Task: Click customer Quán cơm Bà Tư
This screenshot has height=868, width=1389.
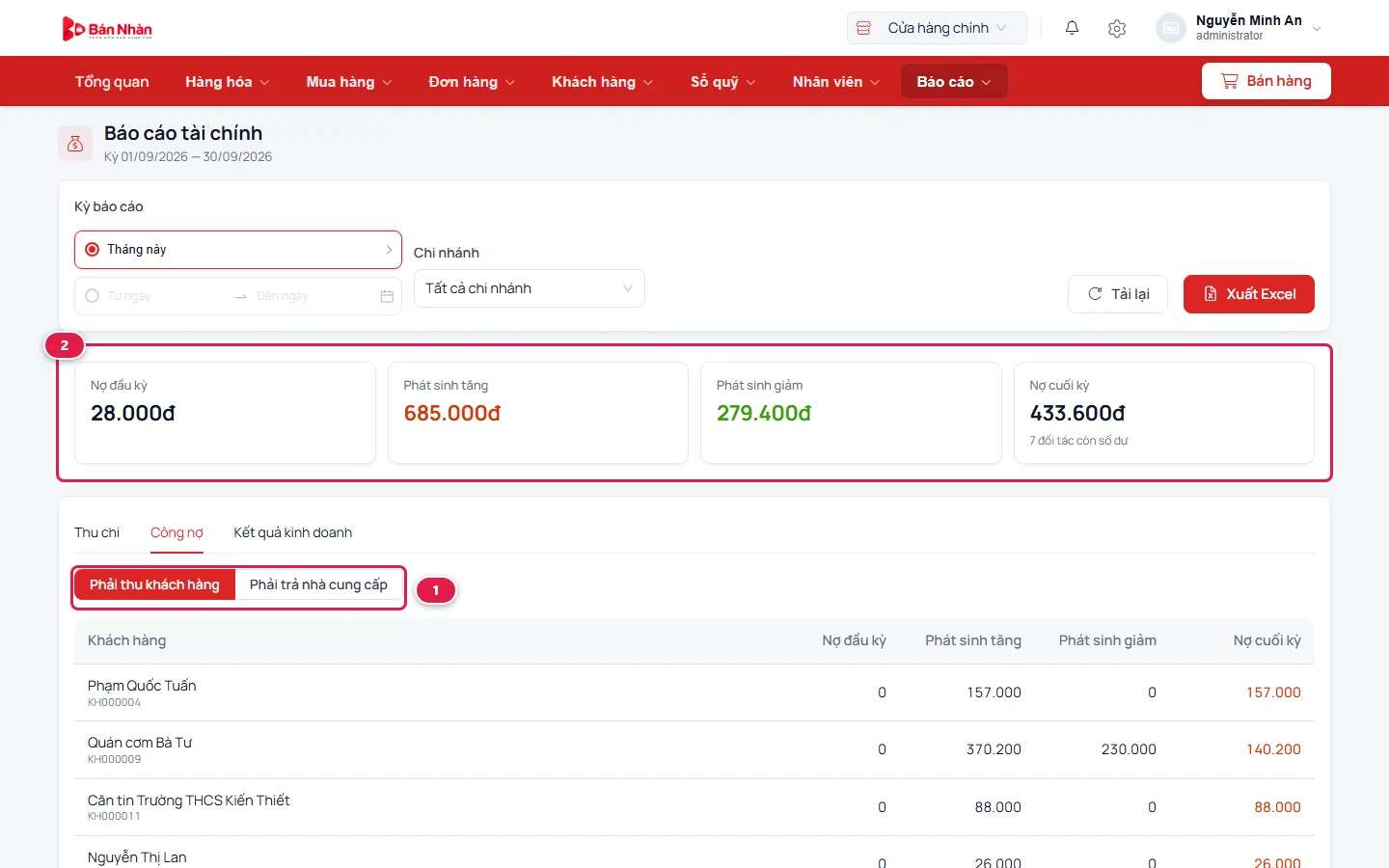Action: (140, 743)
